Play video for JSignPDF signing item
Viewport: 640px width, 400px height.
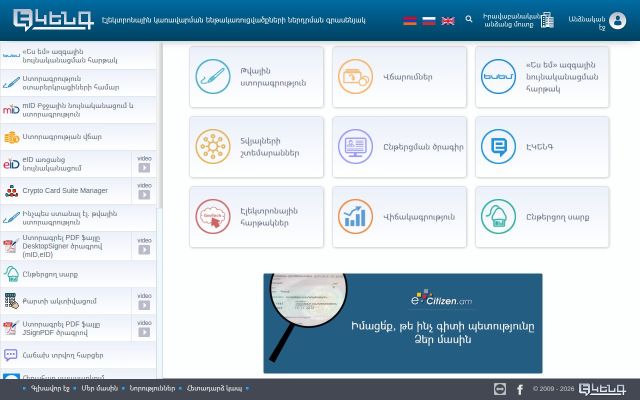coord(144,328)
